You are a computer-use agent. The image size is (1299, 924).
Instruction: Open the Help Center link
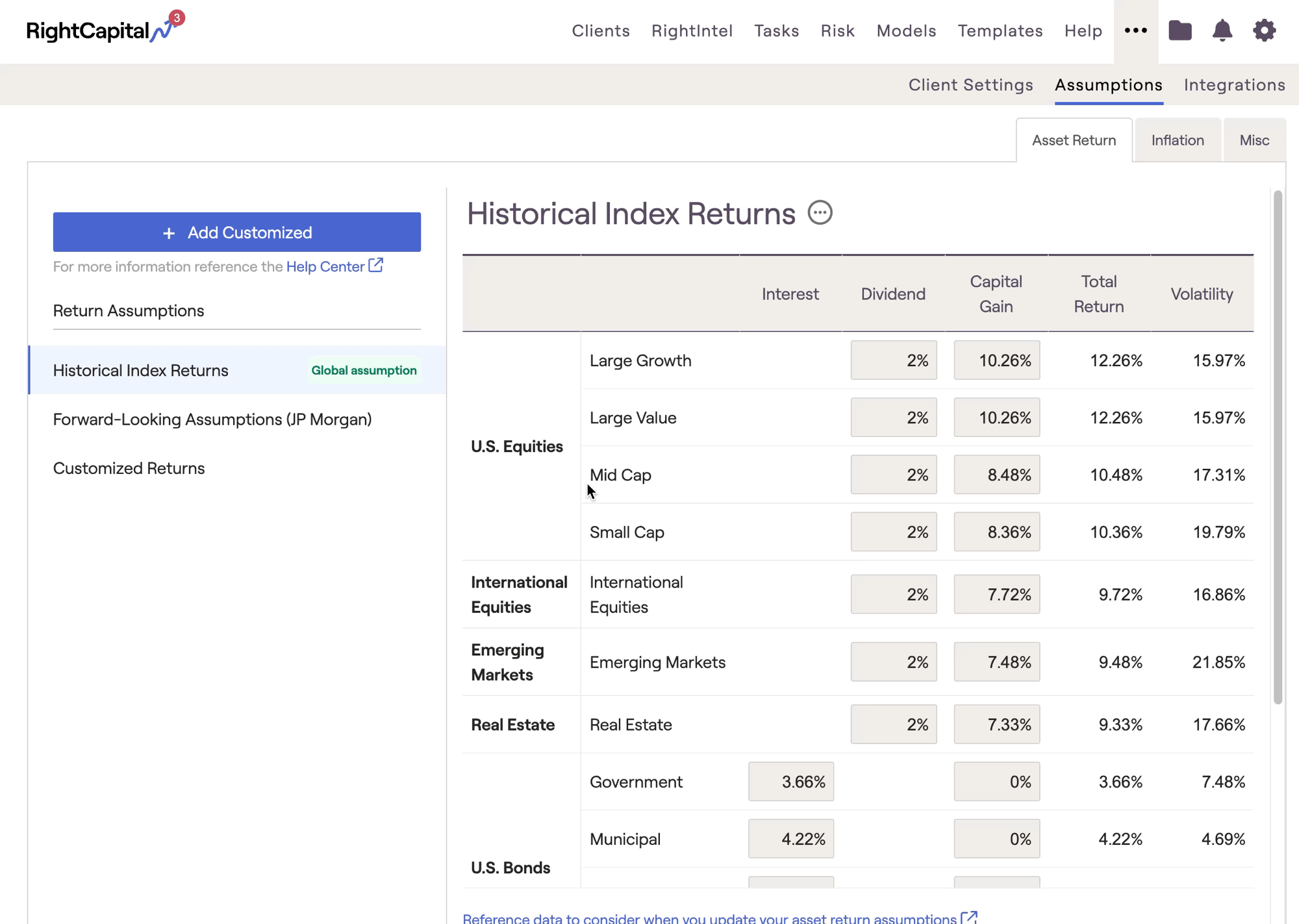point(325,267)
